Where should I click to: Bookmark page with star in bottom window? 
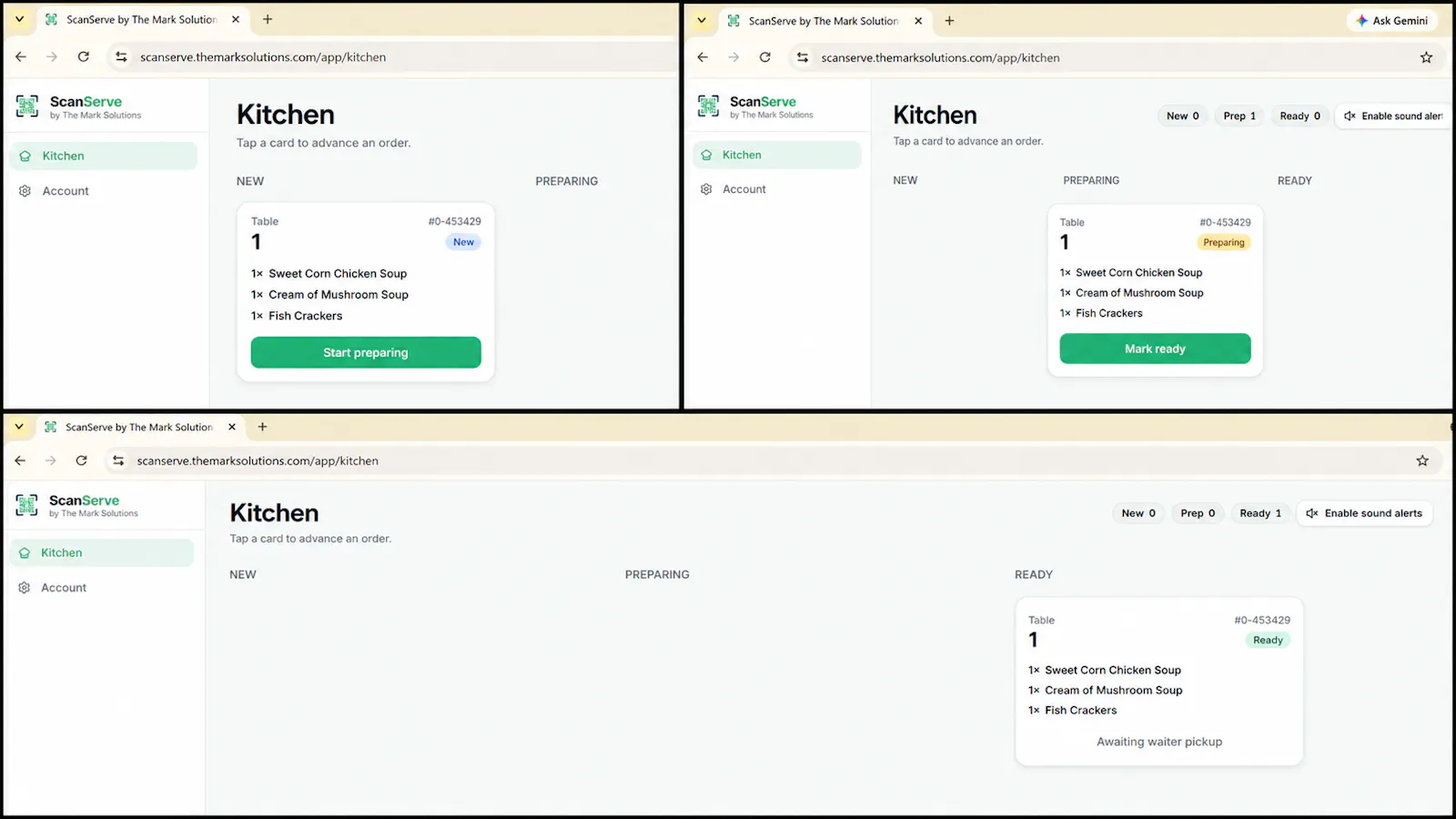tap(1422, 460)
